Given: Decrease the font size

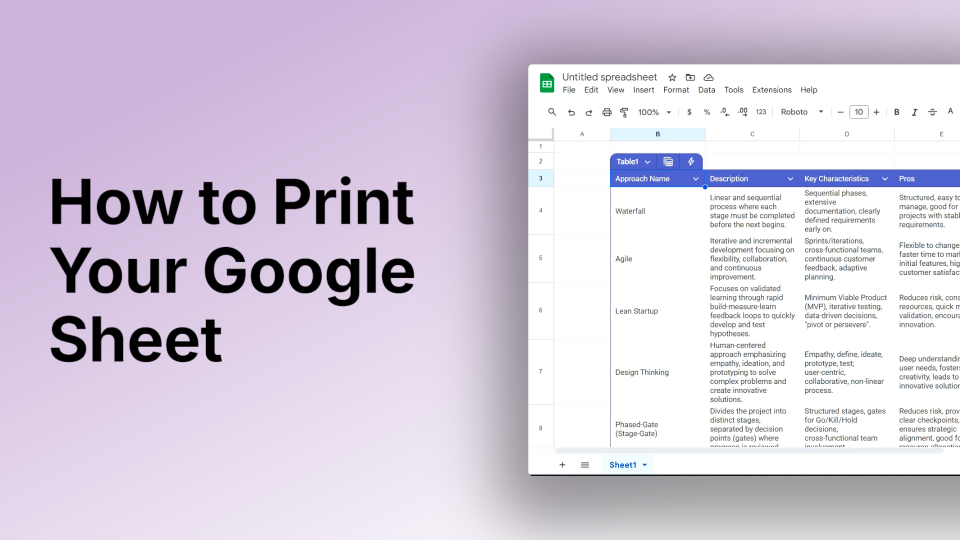Looking at the screenshot, I should pos(841,112).
